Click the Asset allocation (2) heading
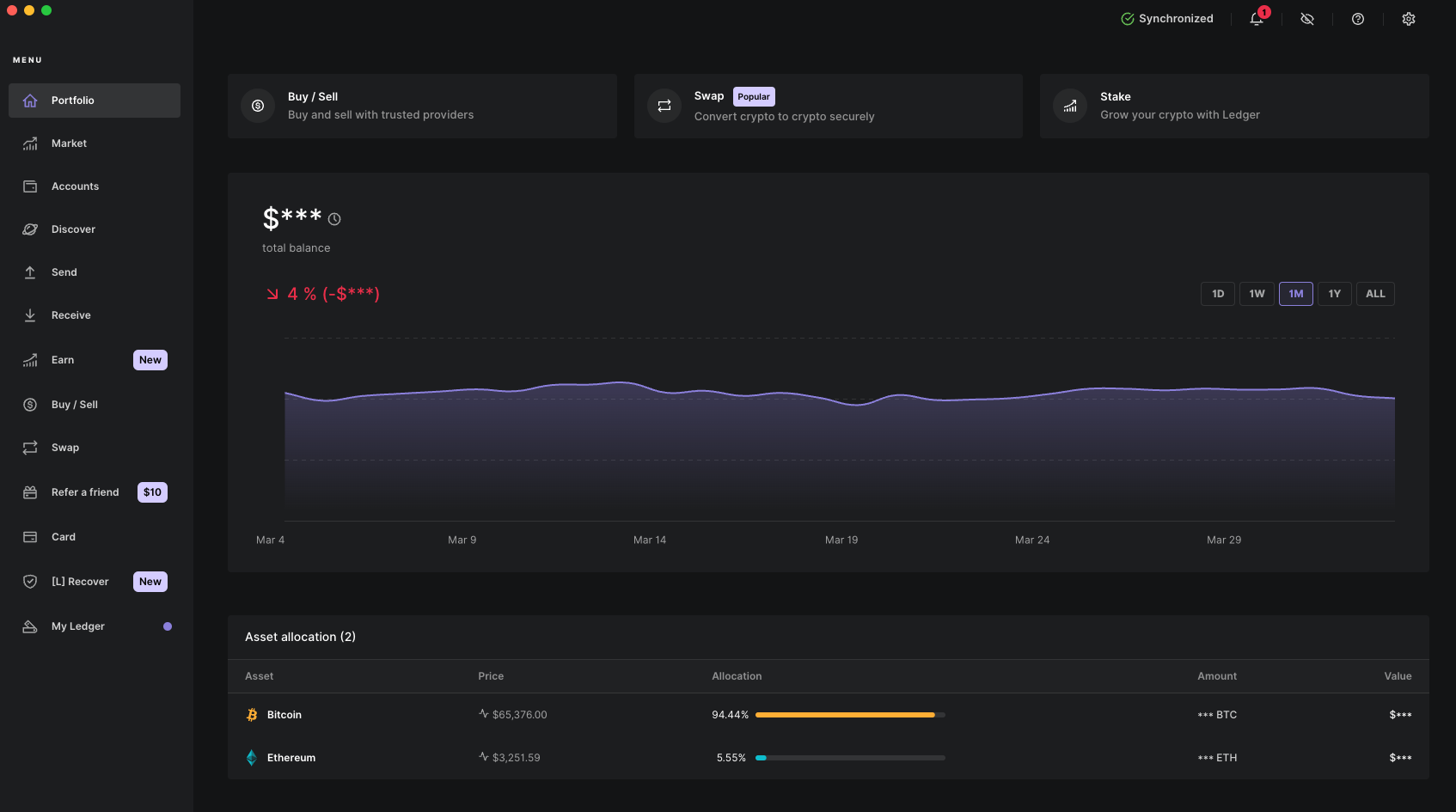The width and height of the screenshot is (1456, 812). coord(300,637)
